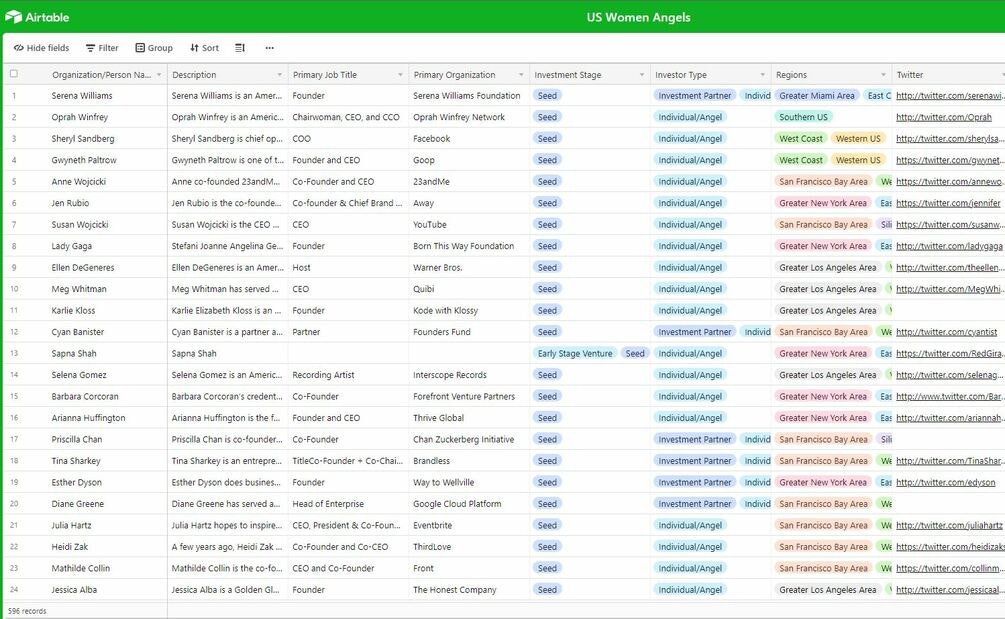Click the Airtable logo
This screenshot has width=1005, height=619.
click(x=37, y=17)
